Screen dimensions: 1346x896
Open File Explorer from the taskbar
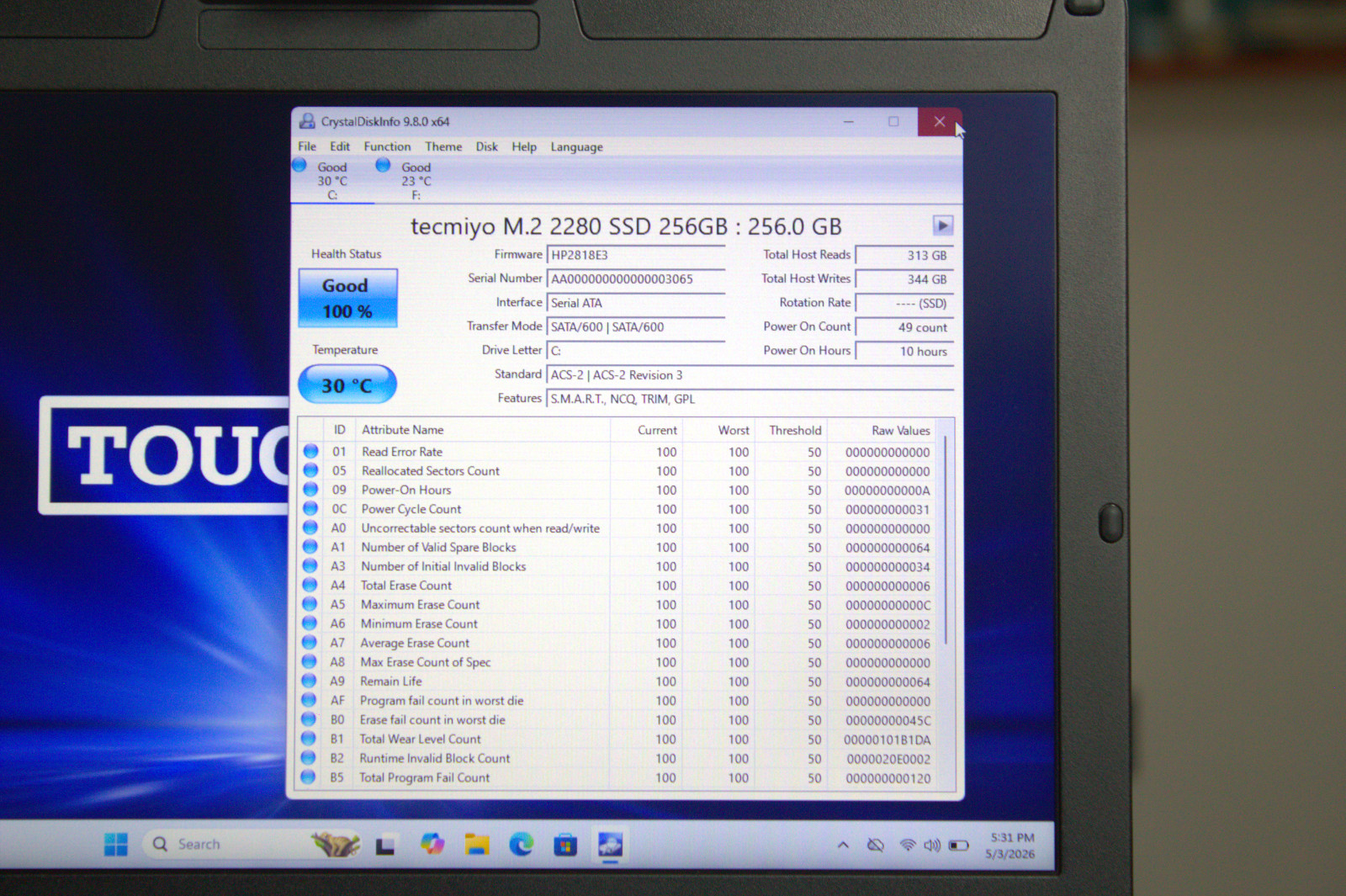coord(477,844)
